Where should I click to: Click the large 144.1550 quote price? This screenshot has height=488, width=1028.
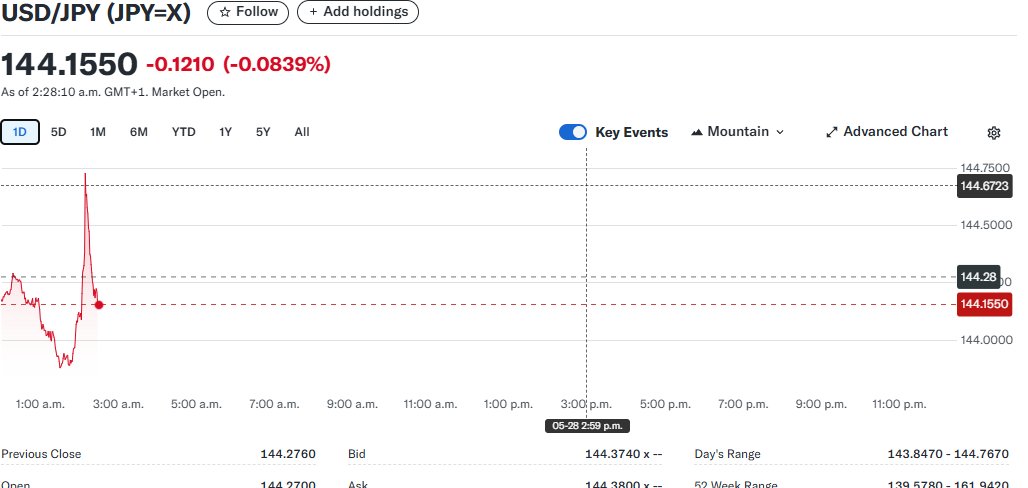tap(69, 64)
